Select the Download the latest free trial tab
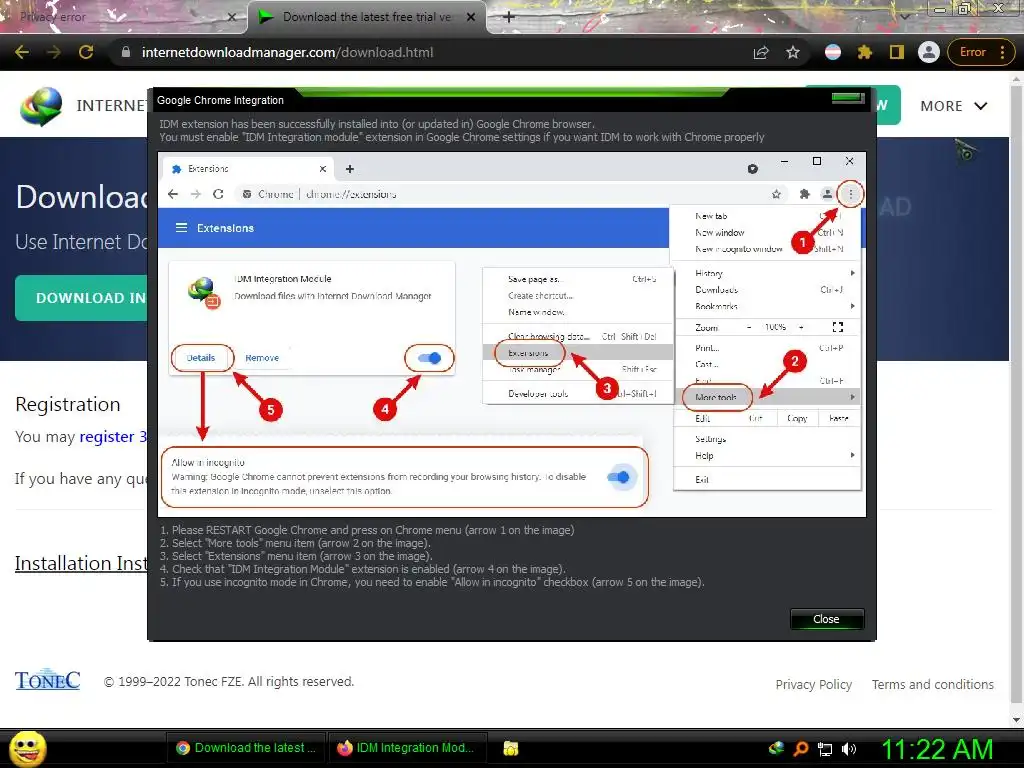Image resolution: width=1024 pixels, height=768 pixels. point(367,18)
